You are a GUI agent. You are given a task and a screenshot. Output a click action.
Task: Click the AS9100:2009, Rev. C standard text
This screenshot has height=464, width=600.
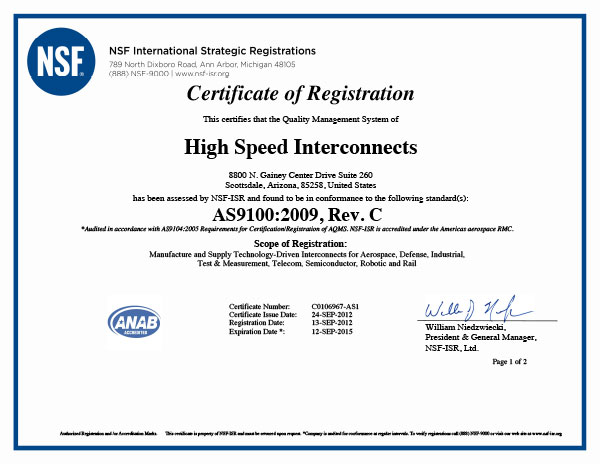[297, 215]
